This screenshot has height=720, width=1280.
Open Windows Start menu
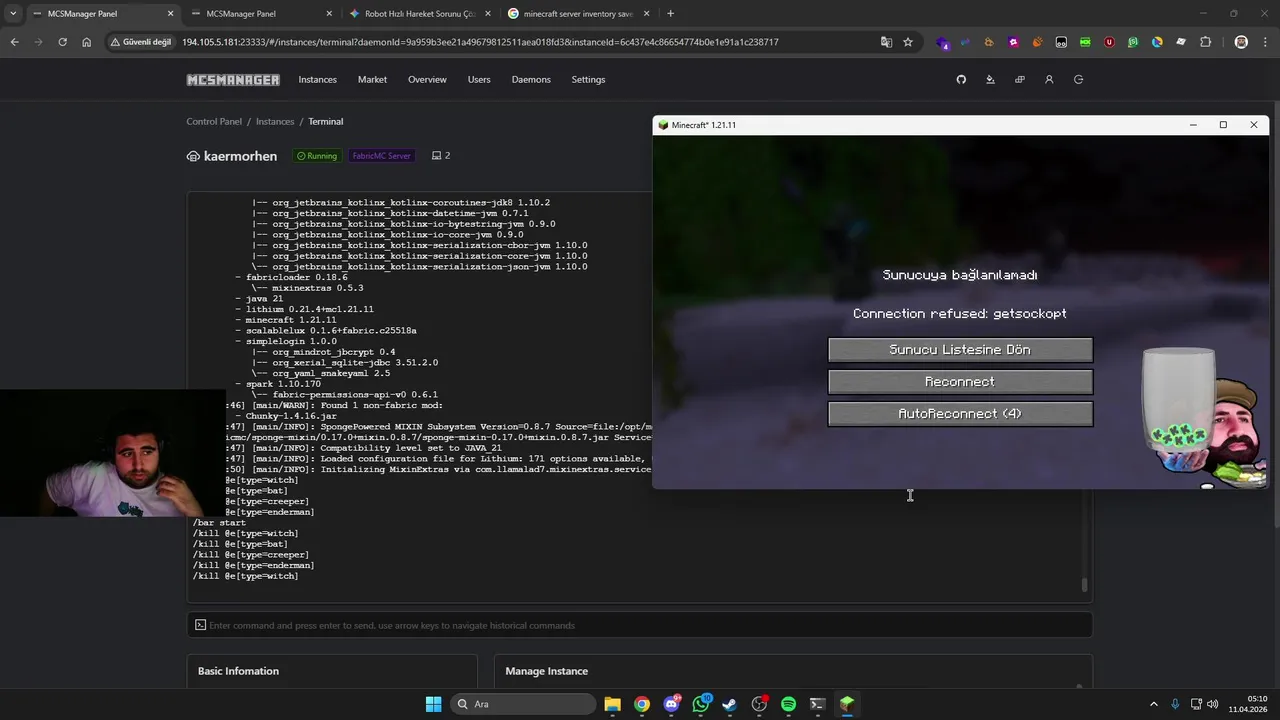pos(433,704)
